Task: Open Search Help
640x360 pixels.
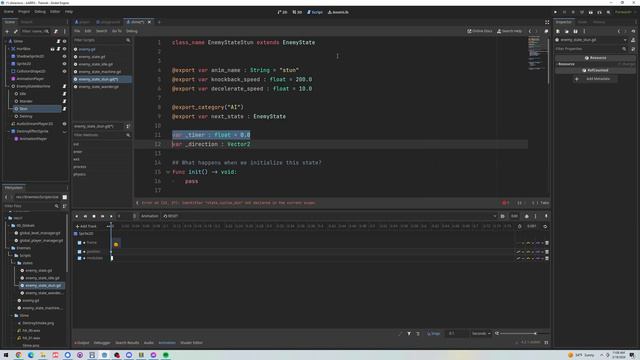Action: tap(509, 31)
